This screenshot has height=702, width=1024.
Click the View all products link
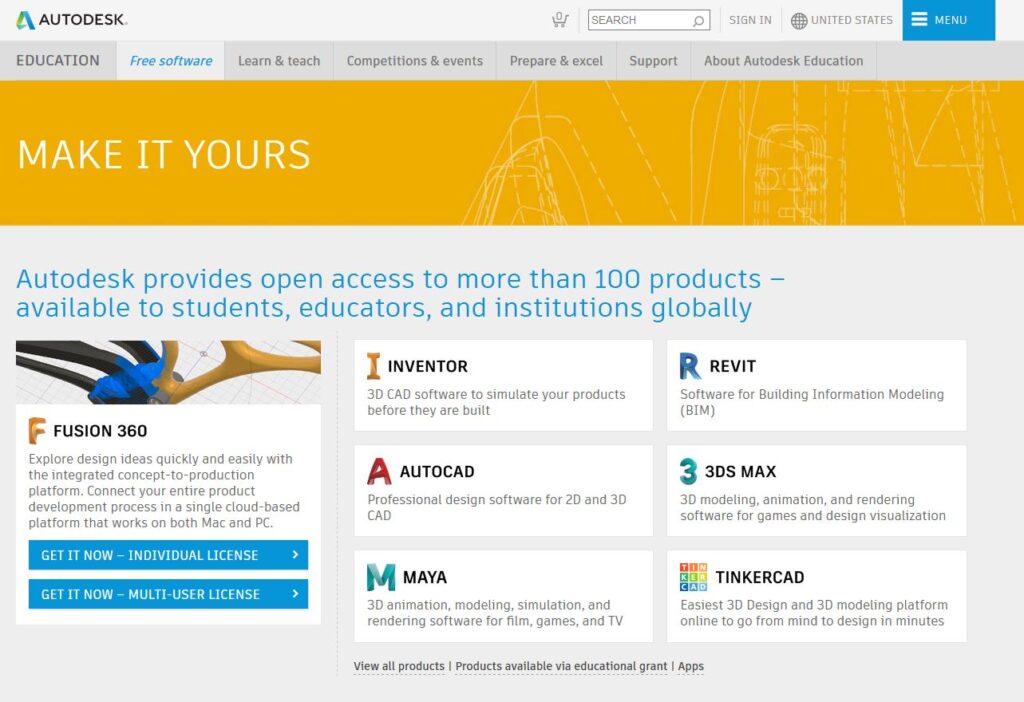click(x=399, y=666)
